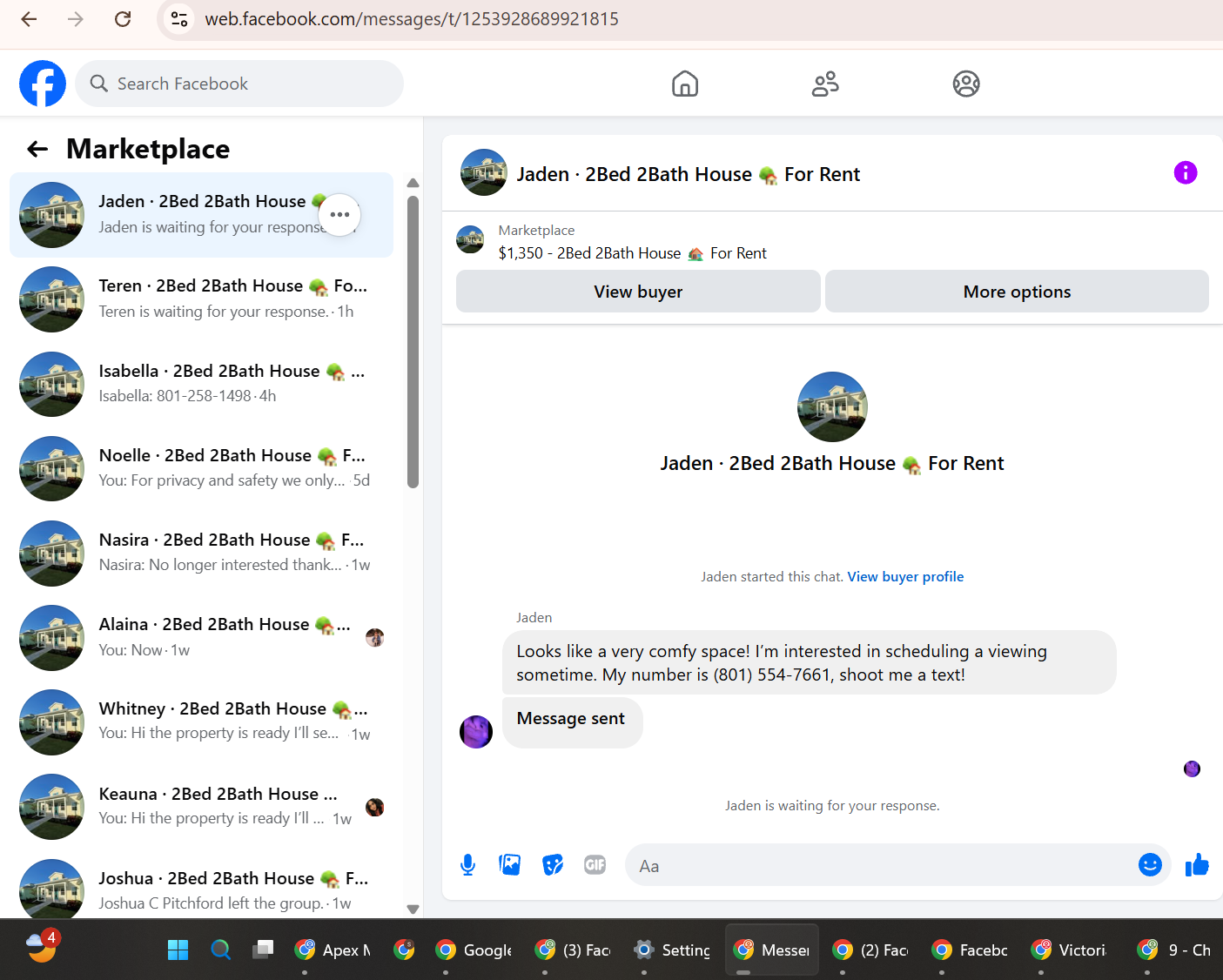
Task: Open Noelle conversation
Action: click(201, 467)
